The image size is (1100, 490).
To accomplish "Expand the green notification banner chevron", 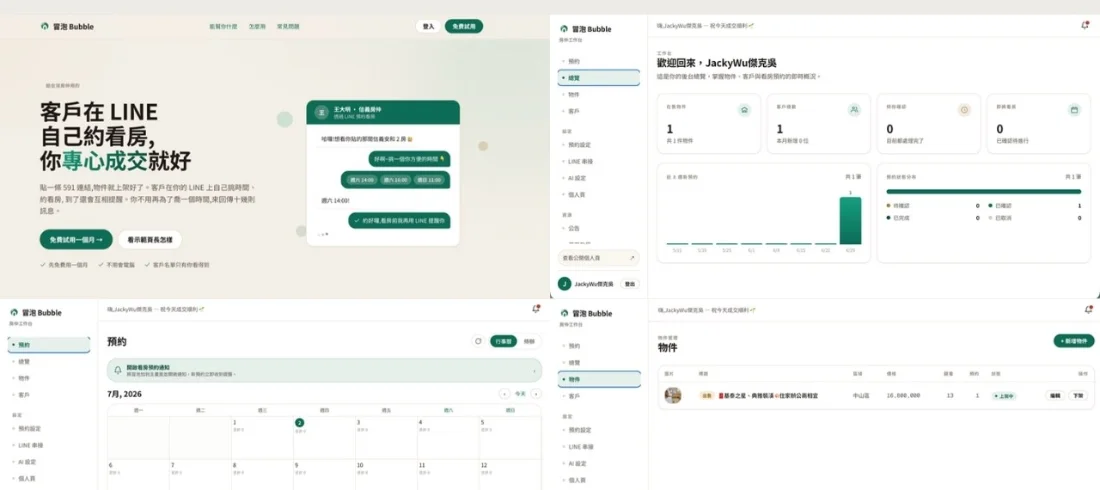I will point(535,370).
